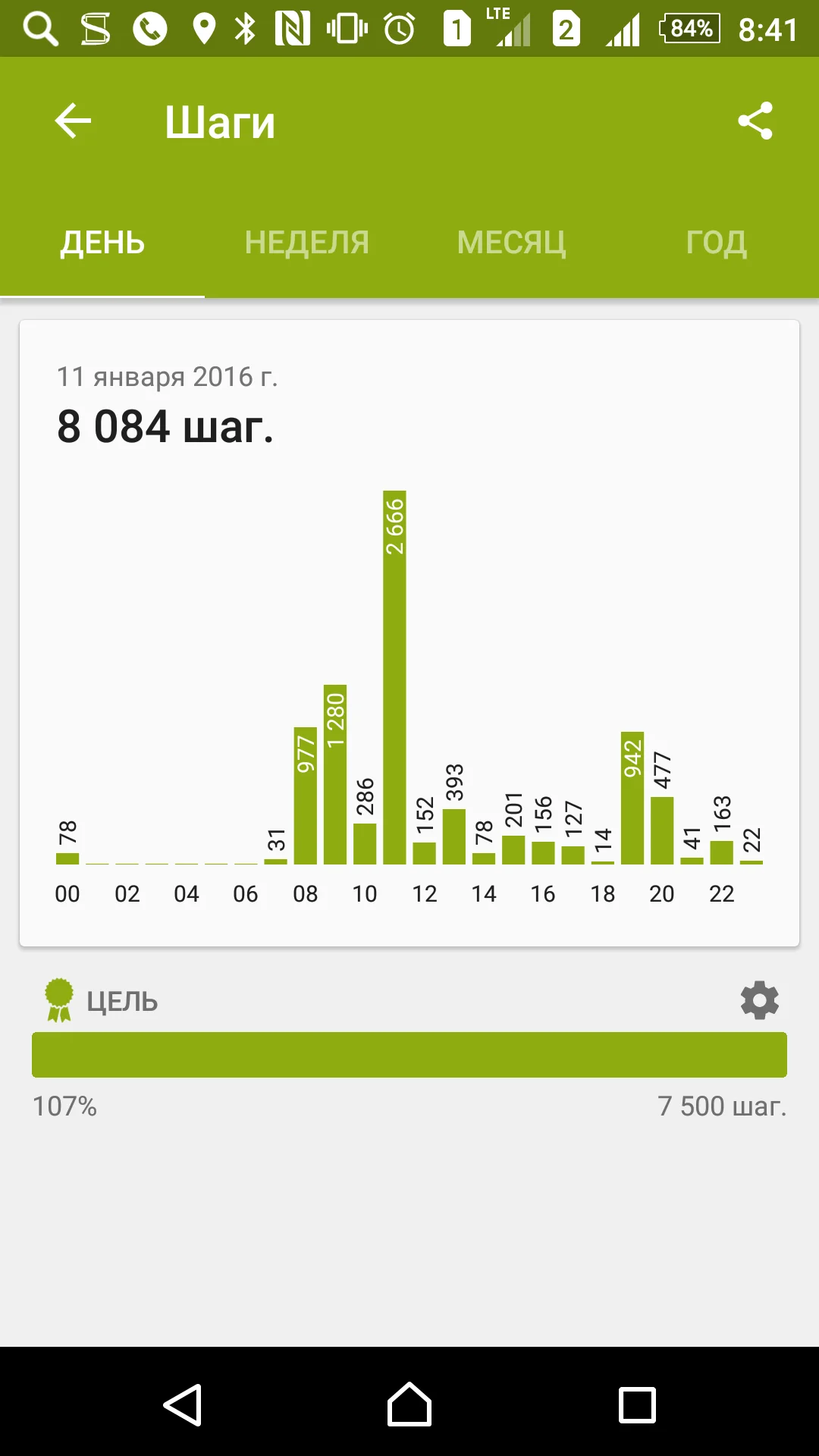Switch to the НЕДЕЛЯ tab
This screenshot has width=819, height=1456.
pyautogui.click(x=306, y=243)
